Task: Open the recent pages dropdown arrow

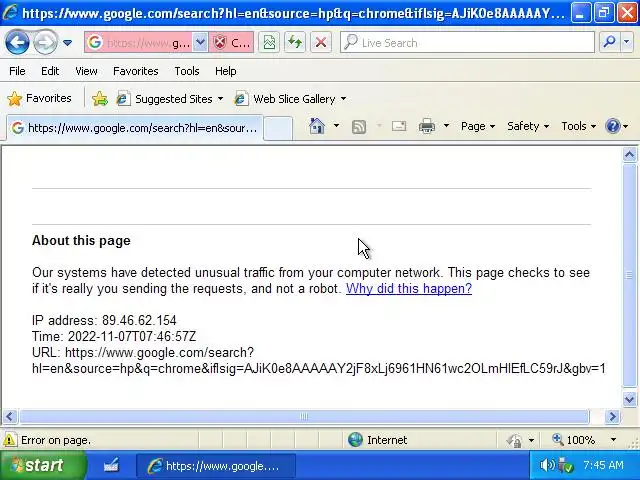Action: pos(68,42)
